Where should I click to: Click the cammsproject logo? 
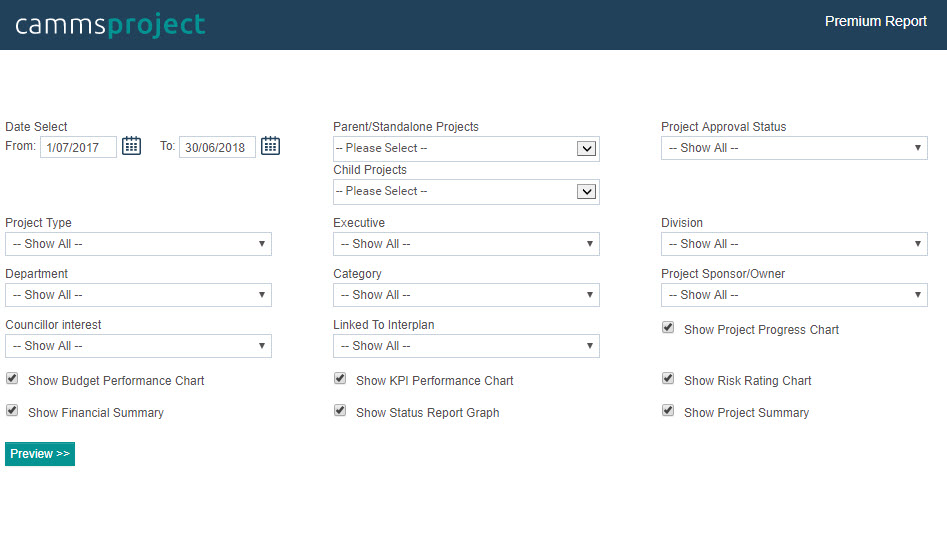111,25
